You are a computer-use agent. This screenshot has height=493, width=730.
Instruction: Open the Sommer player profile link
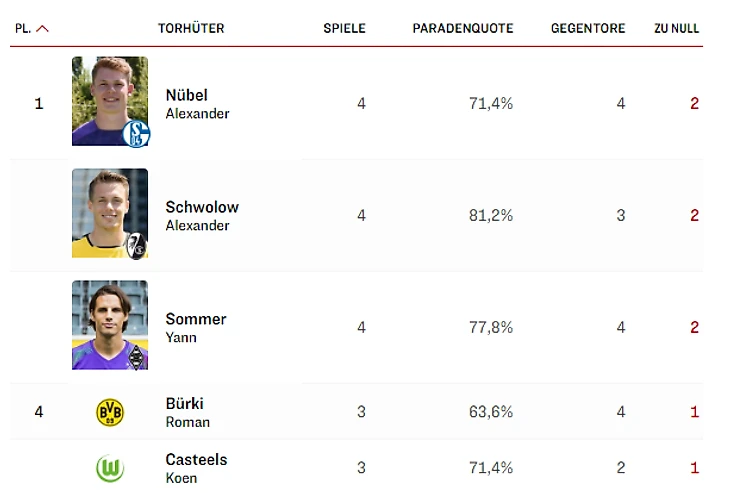pyautogui.click(x=196, y=319)
